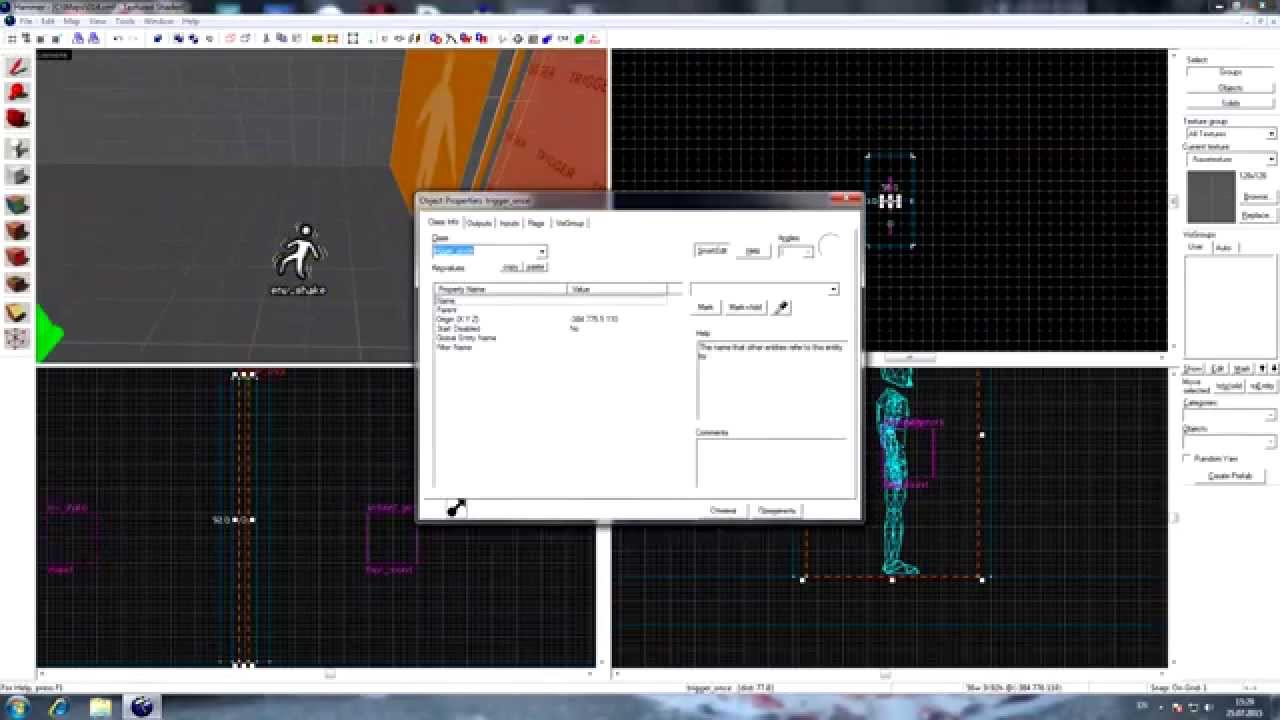Viewport: 1280px width, 720px height.
Task: Click the entity connector icon at dialog bottom
Action: tap(456, 508)
